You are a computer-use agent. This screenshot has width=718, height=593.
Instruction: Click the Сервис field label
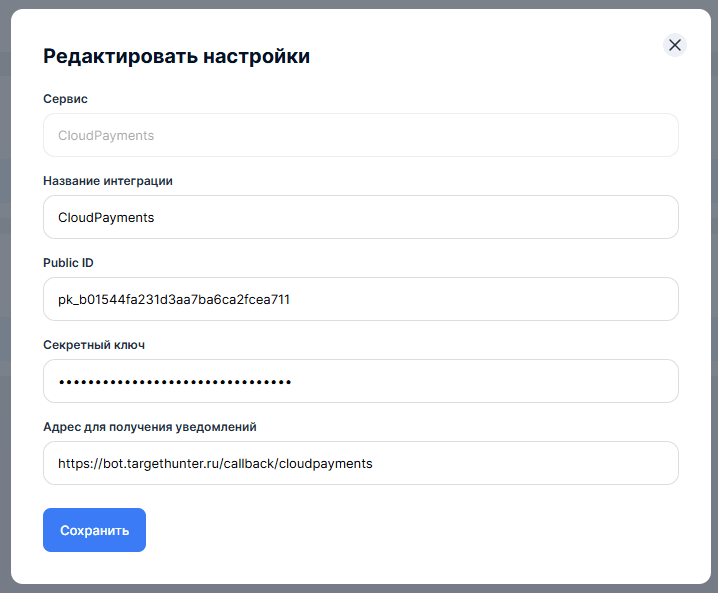[65, 99]
